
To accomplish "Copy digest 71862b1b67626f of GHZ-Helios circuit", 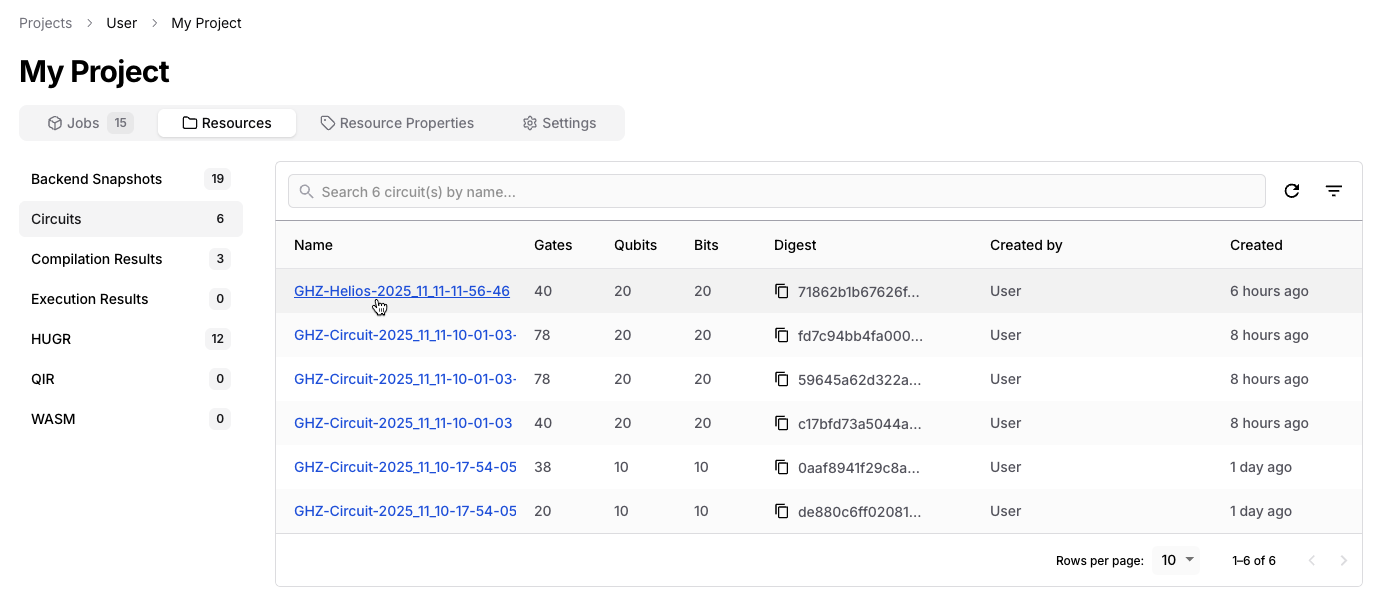I will [x=782, y=291].
